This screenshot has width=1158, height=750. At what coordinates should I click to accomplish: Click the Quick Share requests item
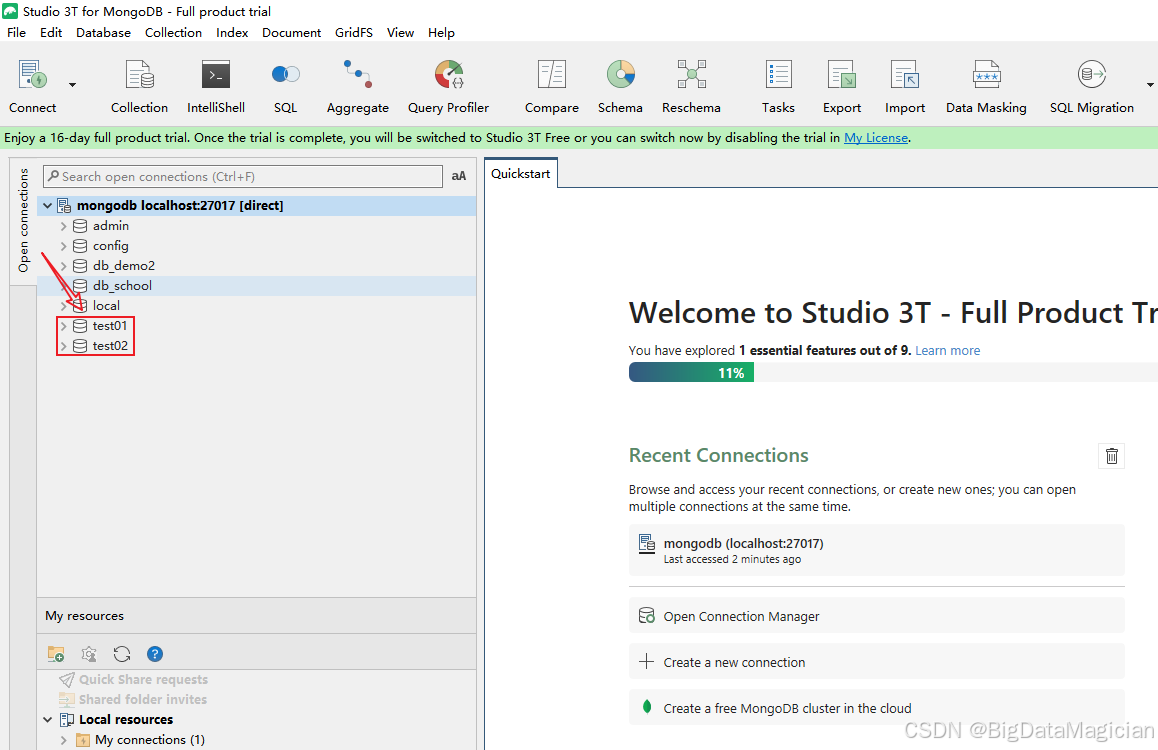coord(143,680)
